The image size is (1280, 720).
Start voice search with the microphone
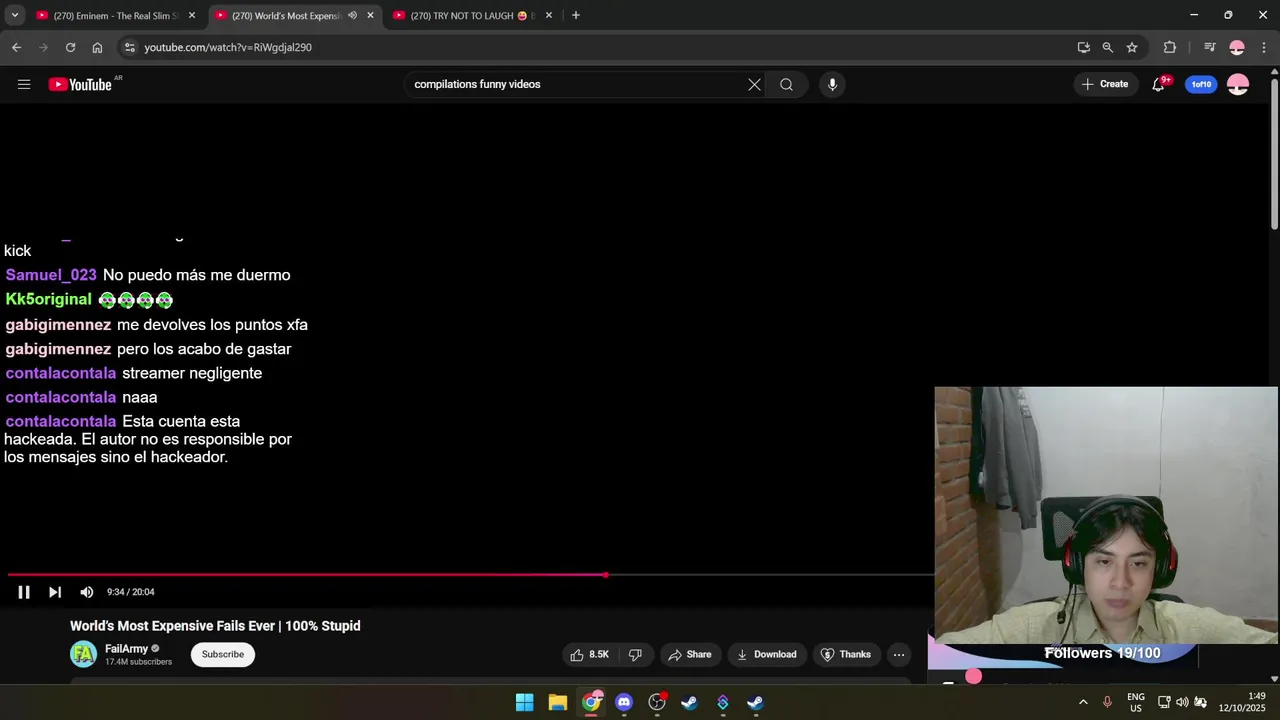point(832,84)
